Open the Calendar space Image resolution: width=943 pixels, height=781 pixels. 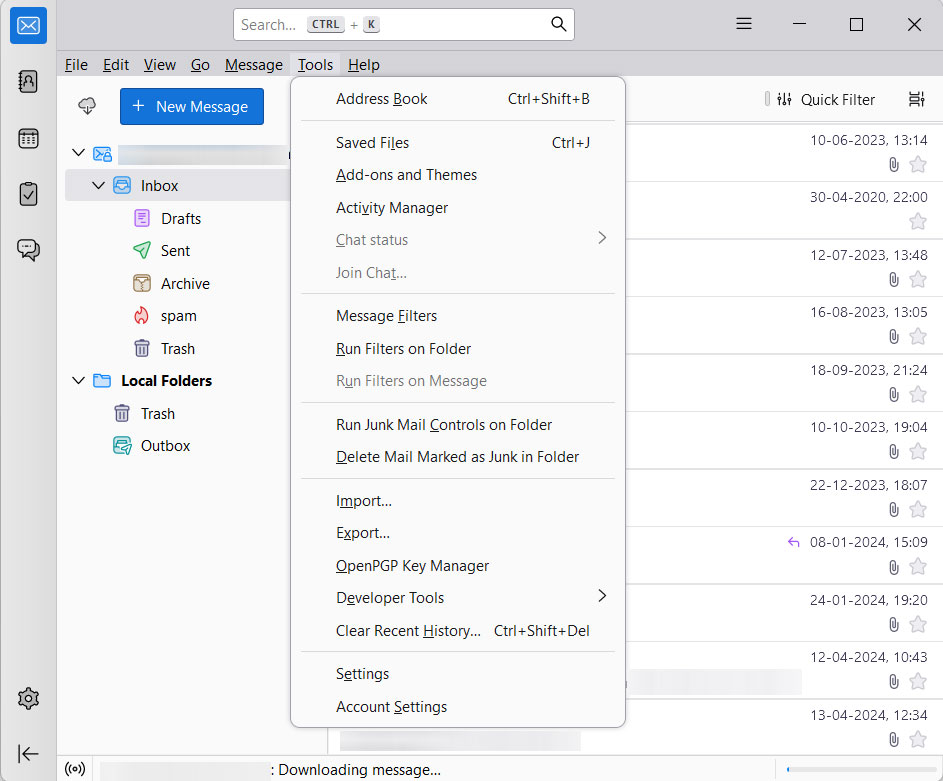[27, 138]
